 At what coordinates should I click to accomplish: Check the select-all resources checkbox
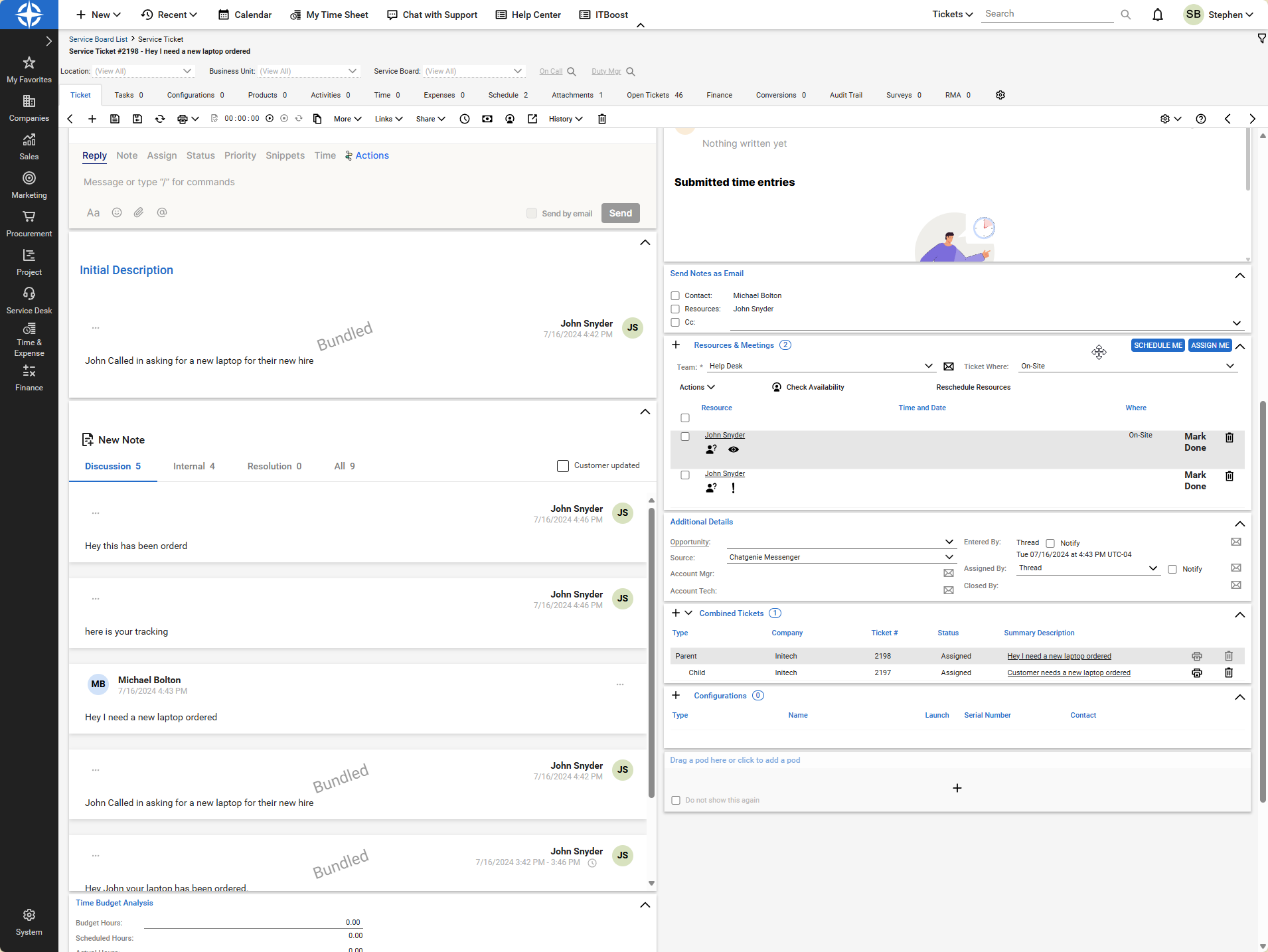click(x=685, y=418)
